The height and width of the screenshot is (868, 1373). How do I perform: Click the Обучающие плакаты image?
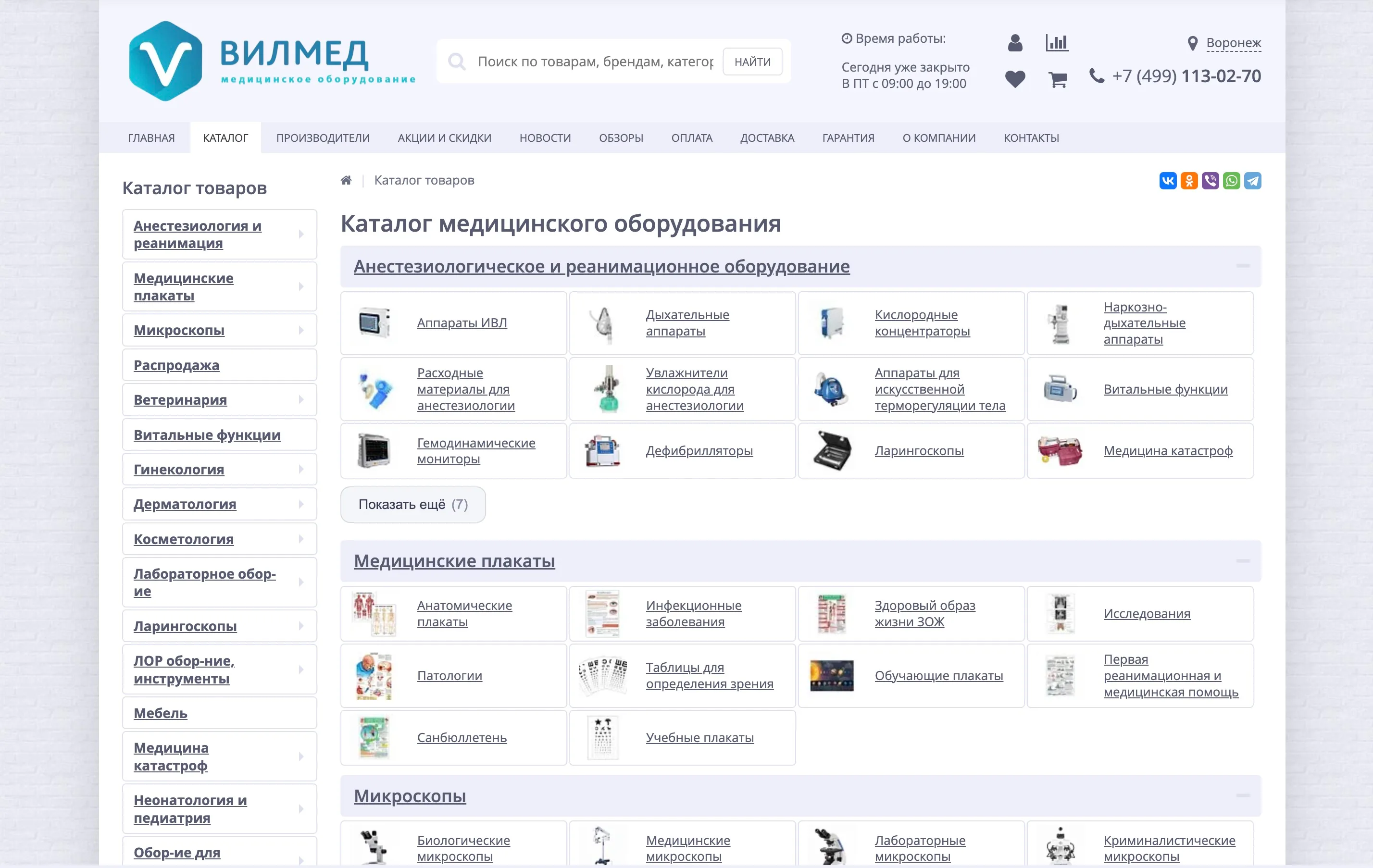coord(832,675)
